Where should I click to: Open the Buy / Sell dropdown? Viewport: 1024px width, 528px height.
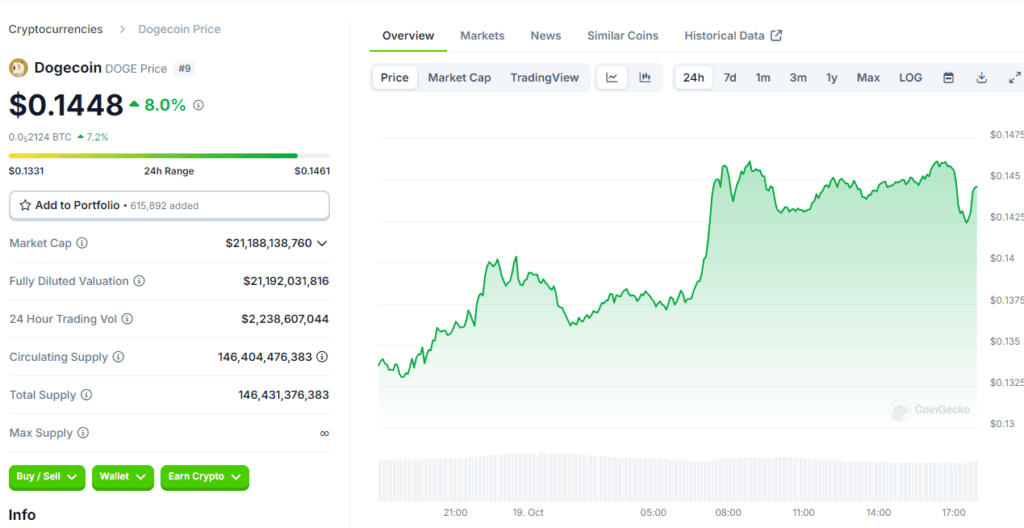[x=47, y=477]
